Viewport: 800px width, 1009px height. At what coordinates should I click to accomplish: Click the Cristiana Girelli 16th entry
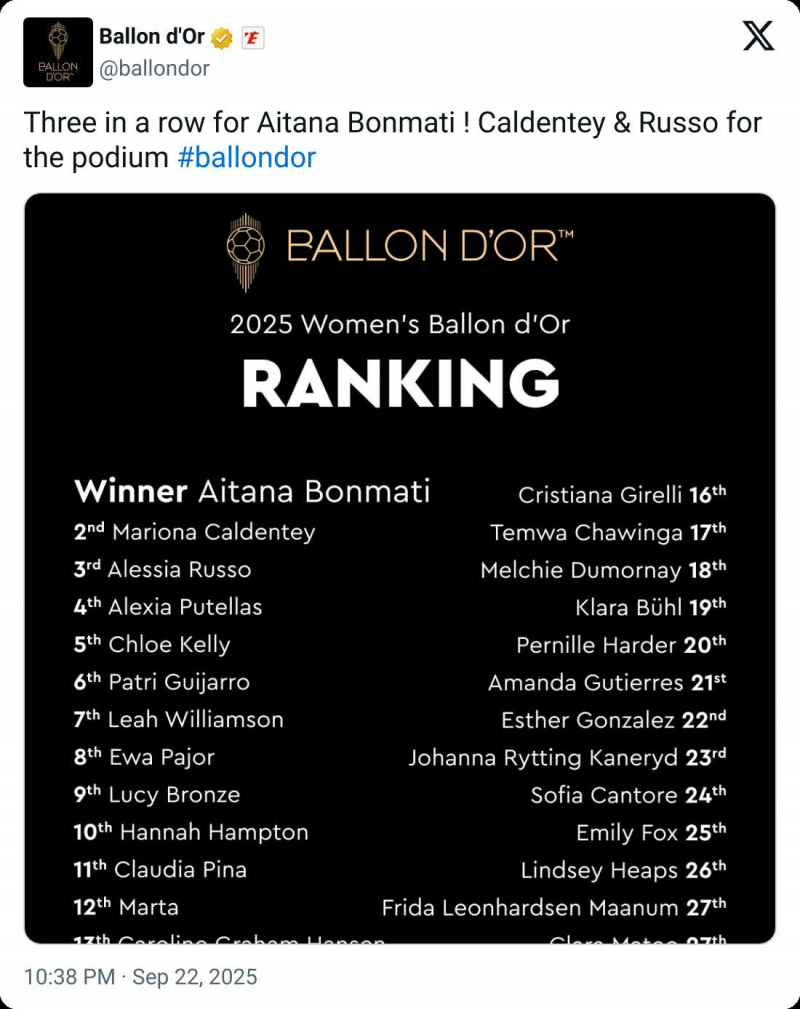tap(621, 494)
